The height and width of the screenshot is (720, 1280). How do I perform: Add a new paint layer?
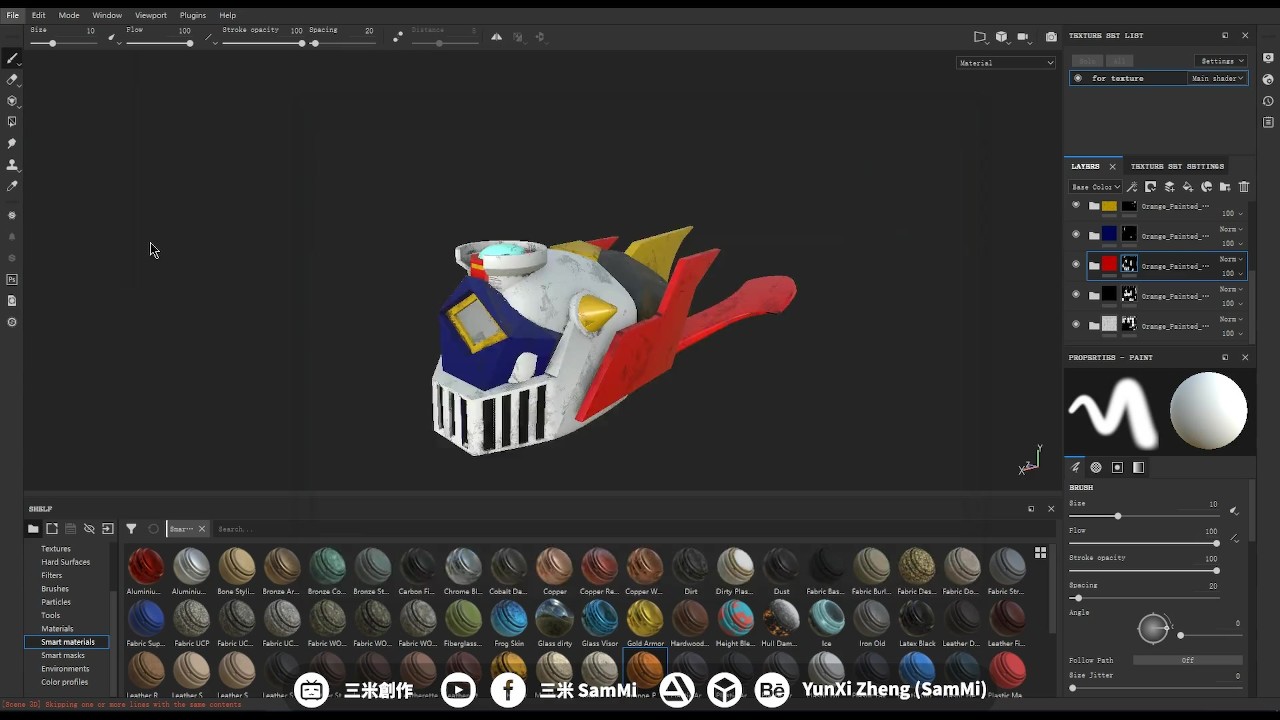pyautogui.click(x=1169, y=187)
